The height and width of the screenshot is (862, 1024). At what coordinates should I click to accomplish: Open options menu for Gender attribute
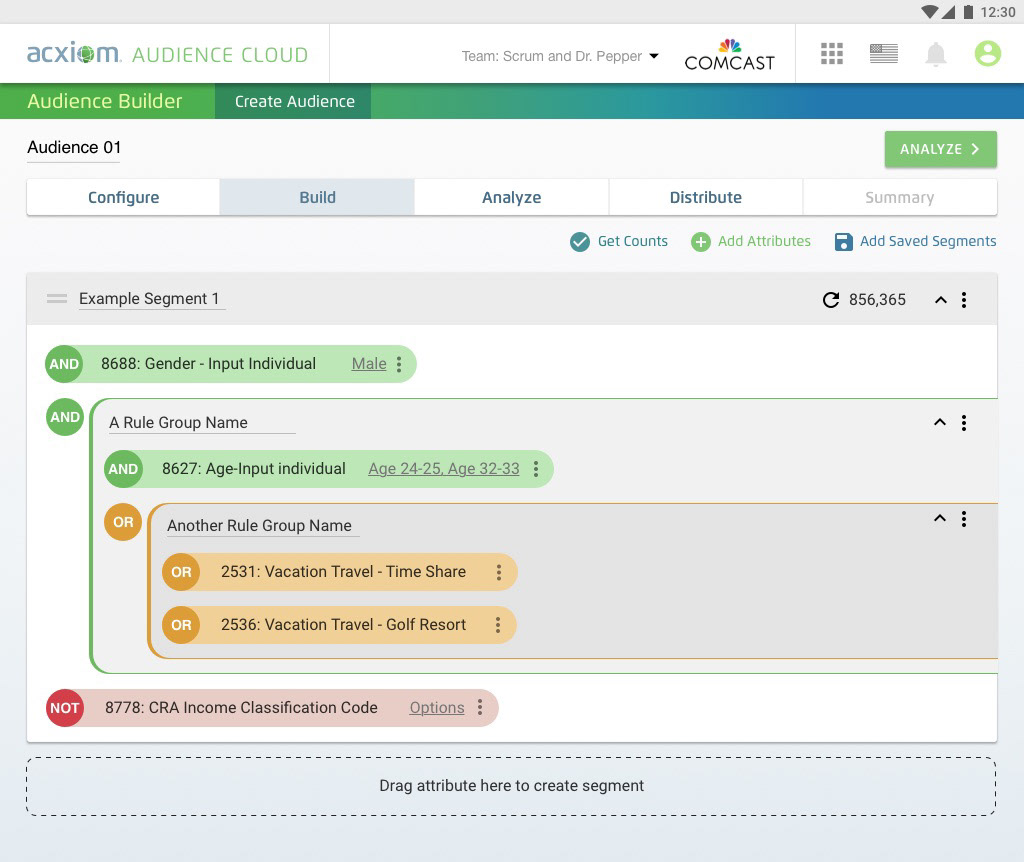(399, 365)
